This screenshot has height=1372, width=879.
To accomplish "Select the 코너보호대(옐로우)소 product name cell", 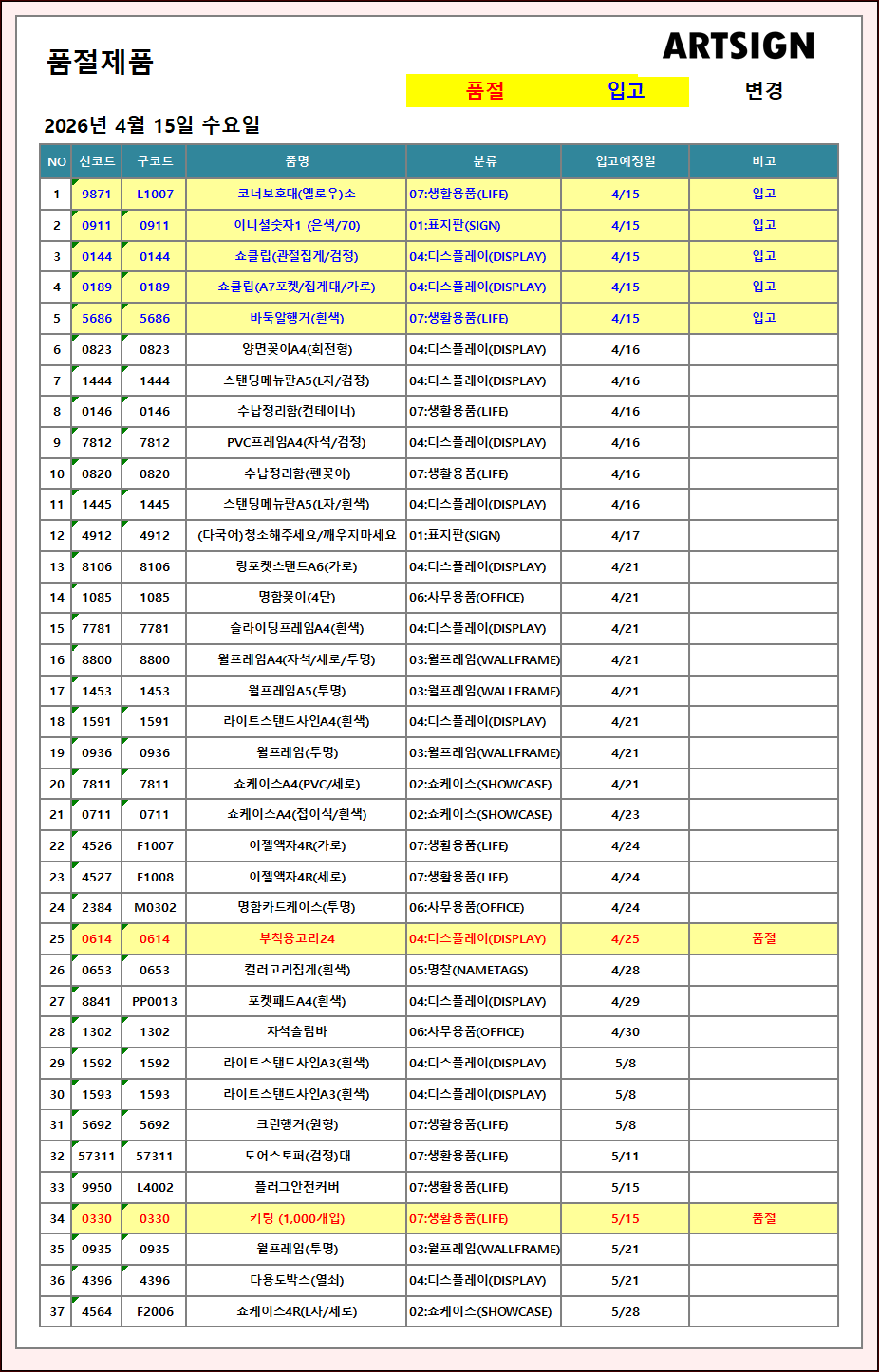I will [296, 194].
